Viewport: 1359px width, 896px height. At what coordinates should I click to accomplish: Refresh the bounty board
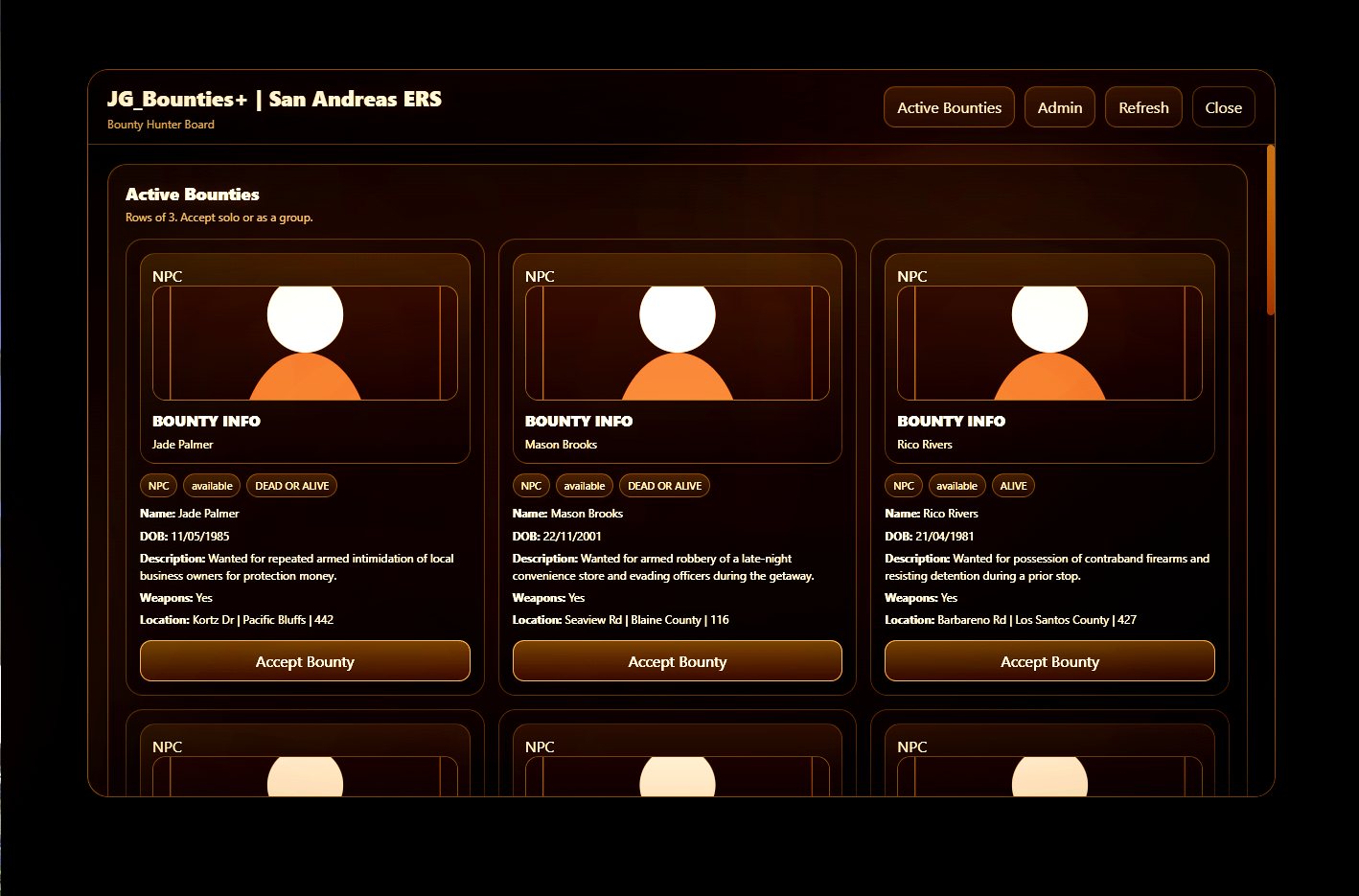pos(1143,107)
